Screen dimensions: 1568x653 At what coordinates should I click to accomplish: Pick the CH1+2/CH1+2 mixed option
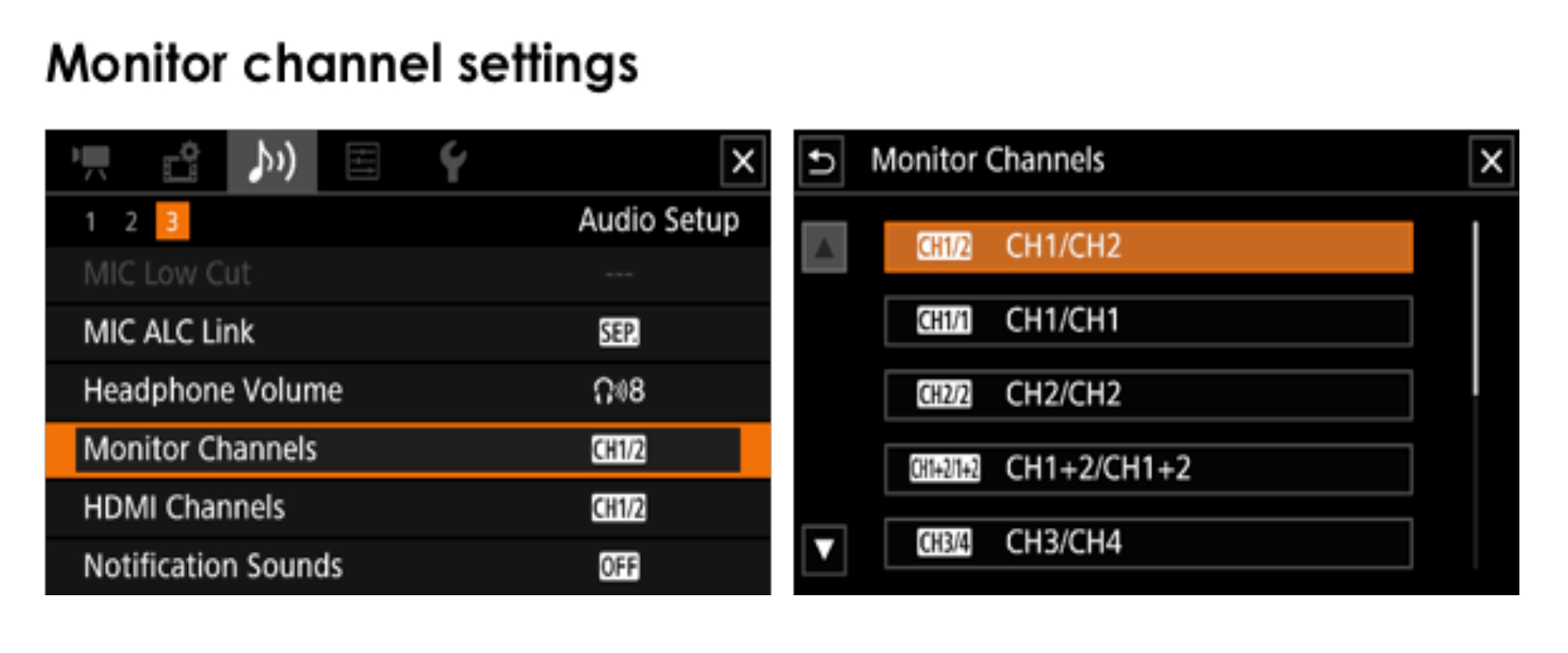point(1147,469)
